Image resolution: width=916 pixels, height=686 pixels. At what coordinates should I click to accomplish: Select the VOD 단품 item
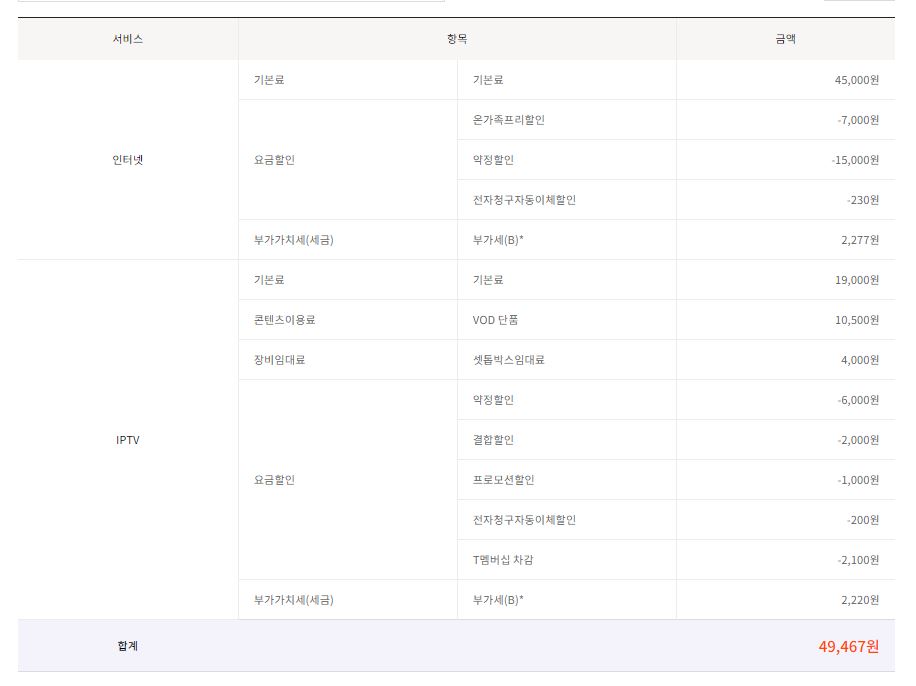pos(495,320)
